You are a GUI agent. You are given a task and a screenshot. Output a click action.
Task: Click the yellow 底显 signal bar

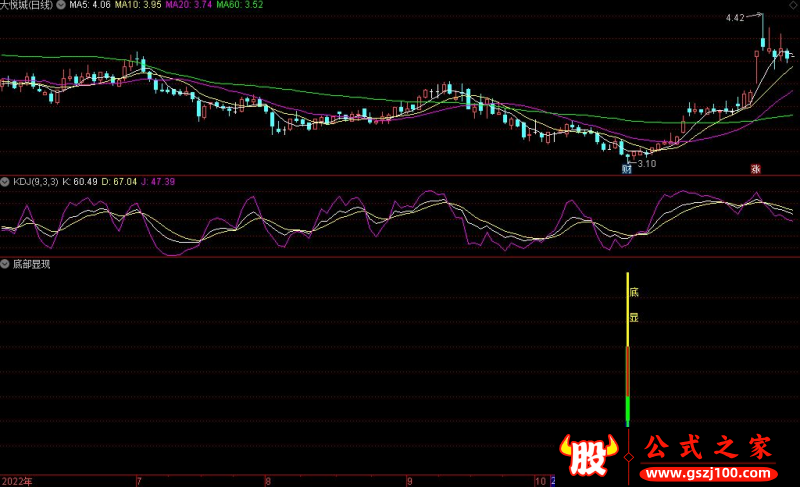(628, 308)
